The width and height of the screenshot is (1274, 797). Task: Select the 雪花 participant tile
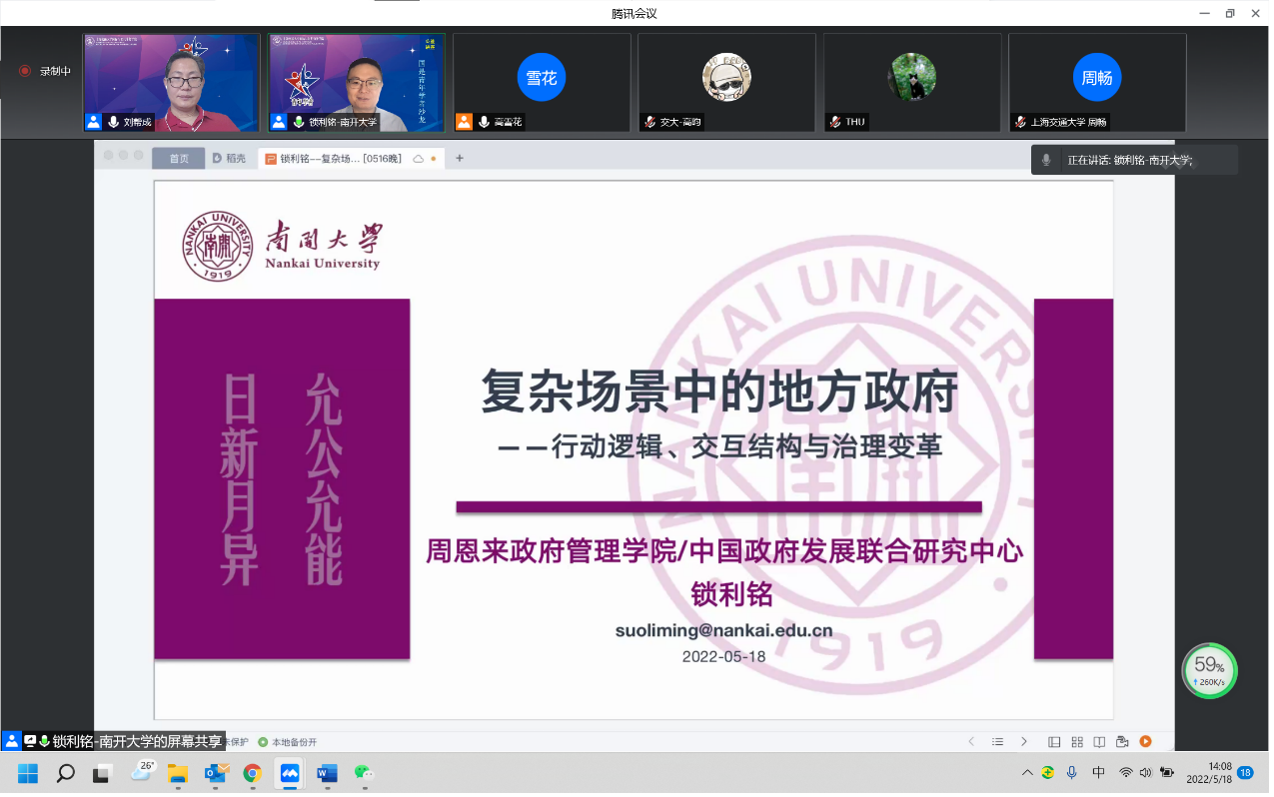(542, 83)
